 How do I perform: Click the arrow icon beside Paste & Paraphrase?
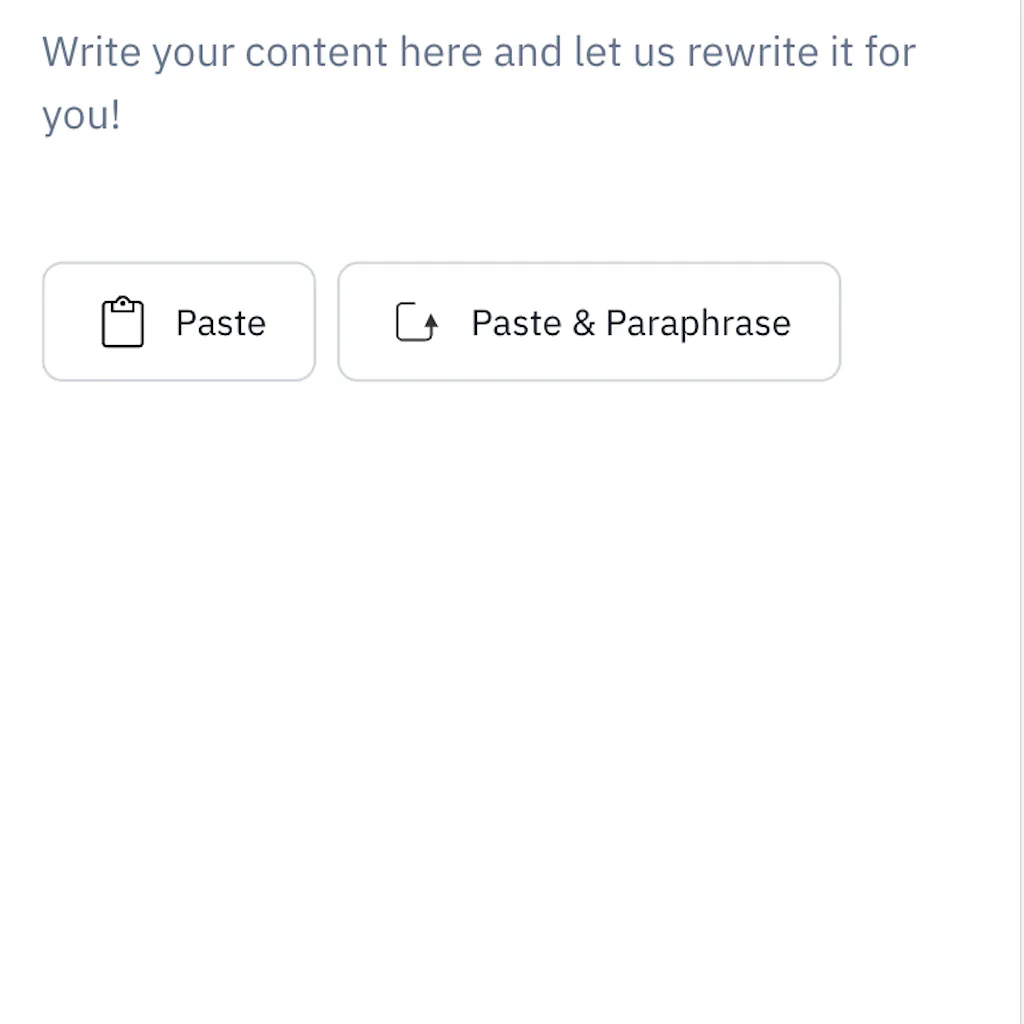click(417, 323)
